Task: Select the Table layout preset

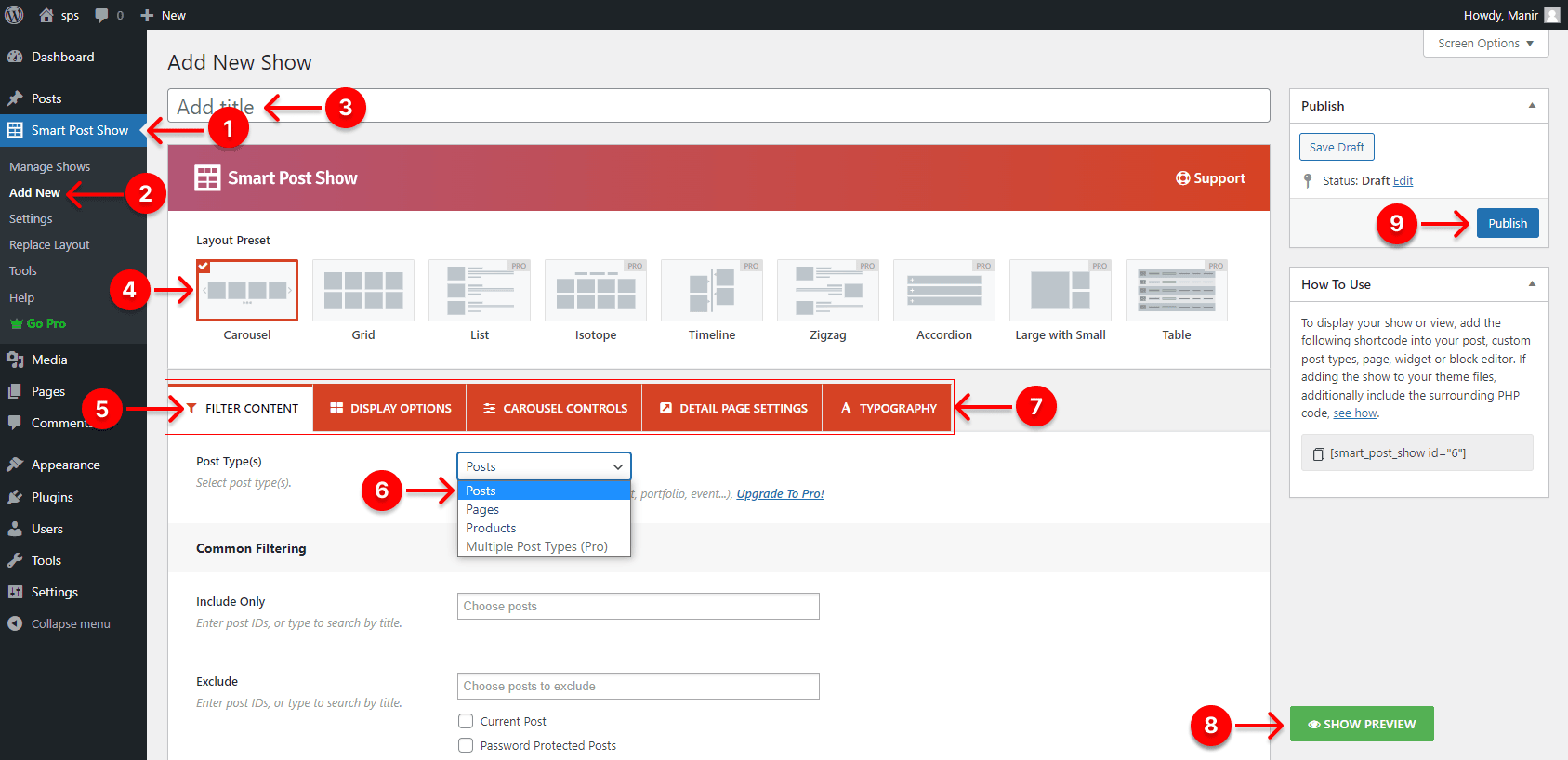Action: point(1177,290)
